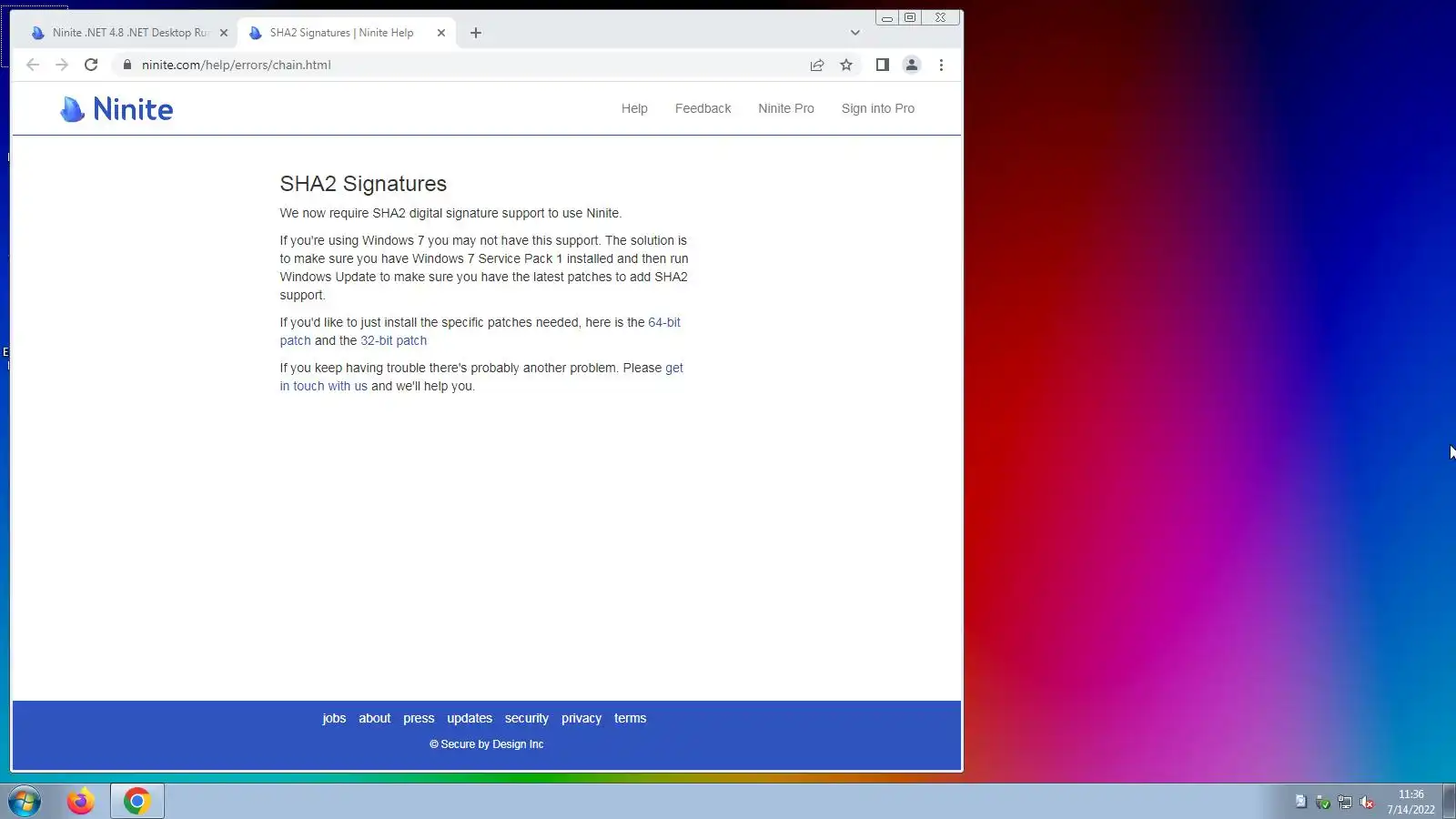1456x819 pixels.
Task: Launch Firefox from taskbar
Action: (81, 802)
